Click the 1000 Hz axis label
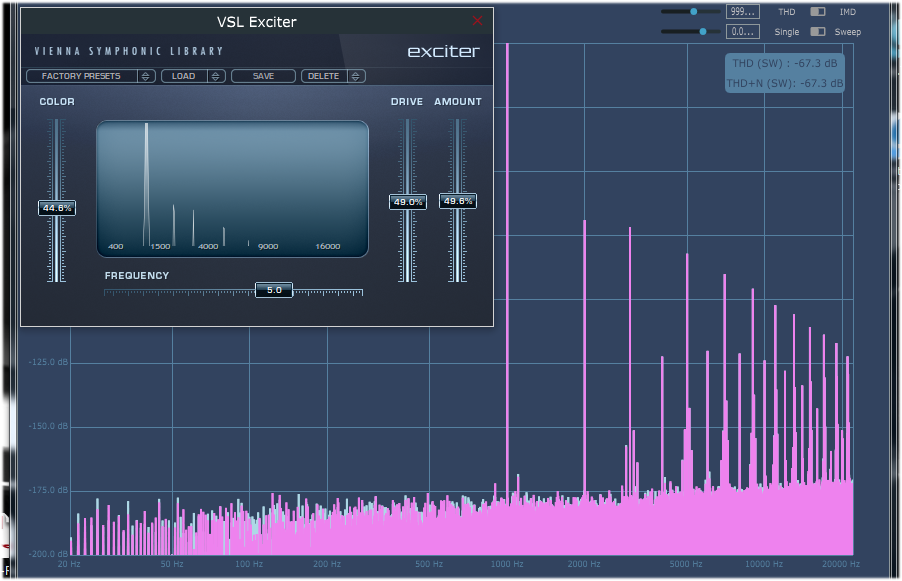The image size is (902, 581). [507, 564]
